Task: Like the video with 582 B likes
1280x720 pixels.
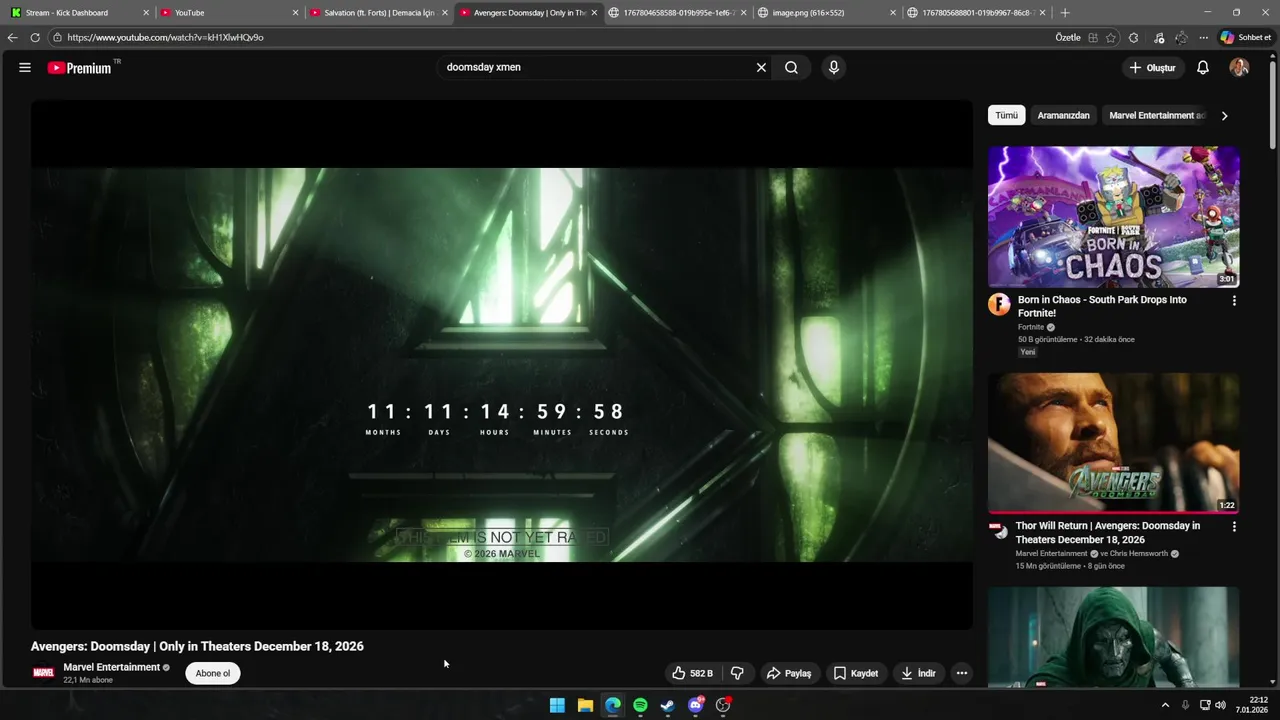Action: tap(692, 673)
